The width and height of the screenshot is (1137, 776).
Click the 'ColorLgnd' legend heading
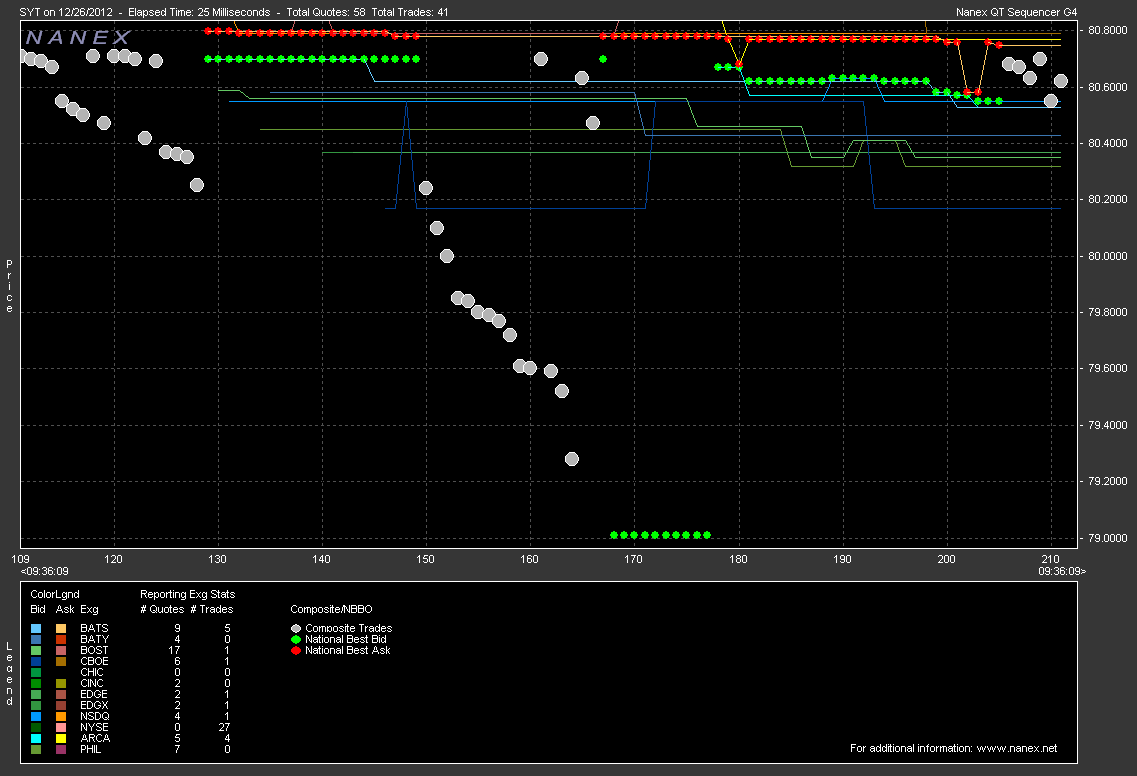point(55,595)
